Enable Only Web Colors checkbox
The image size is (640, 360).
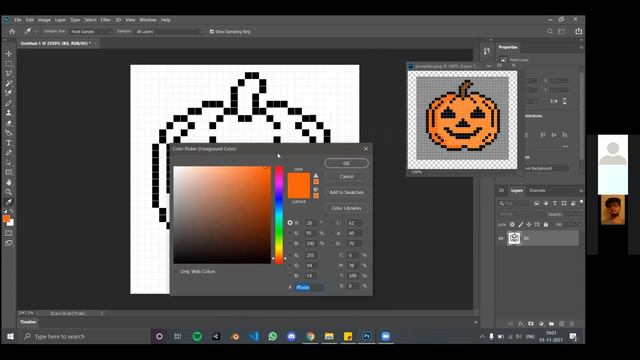point(176,271)
